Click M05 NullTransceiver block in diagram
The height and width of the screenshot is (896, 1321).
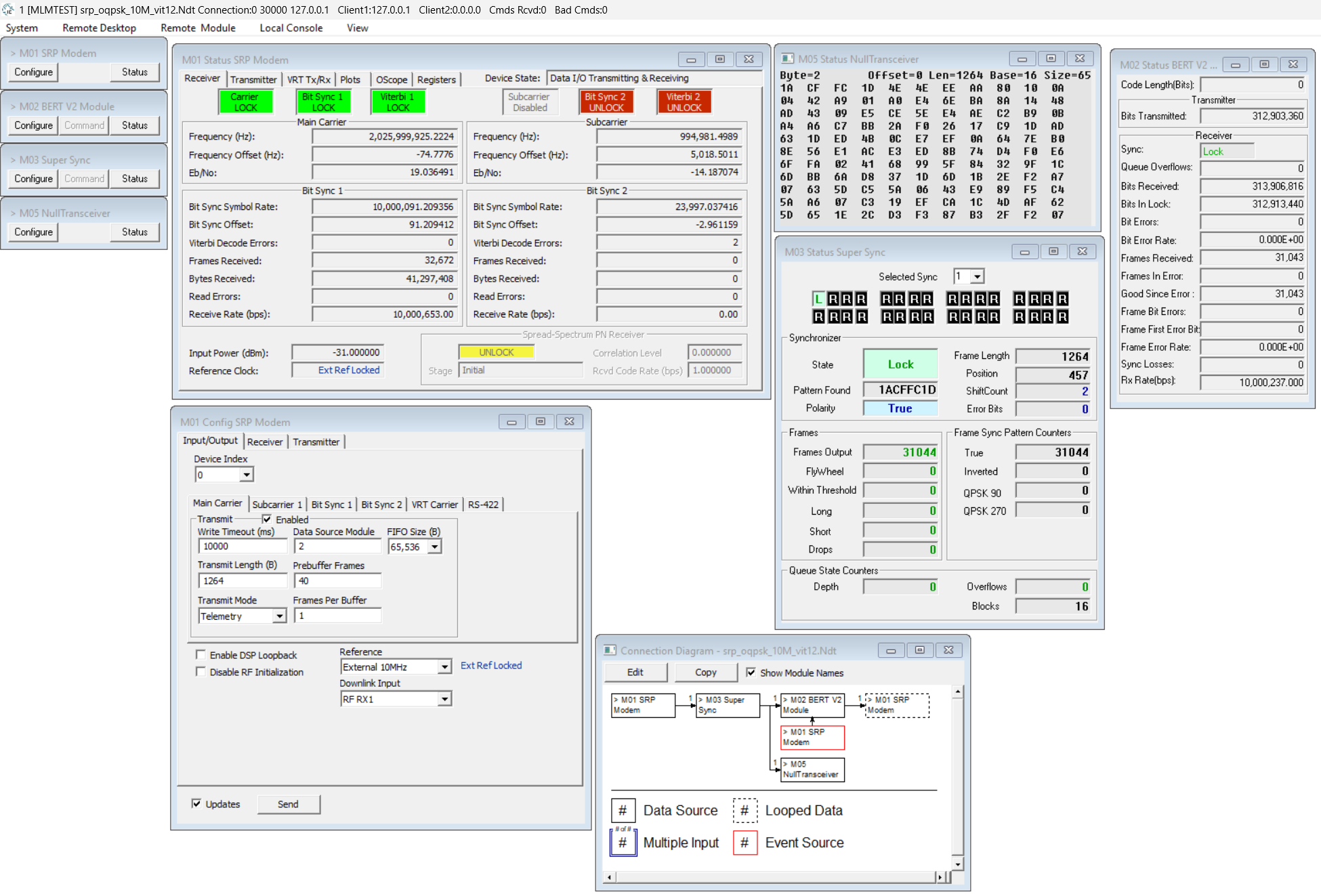click(x=812, y=769)
